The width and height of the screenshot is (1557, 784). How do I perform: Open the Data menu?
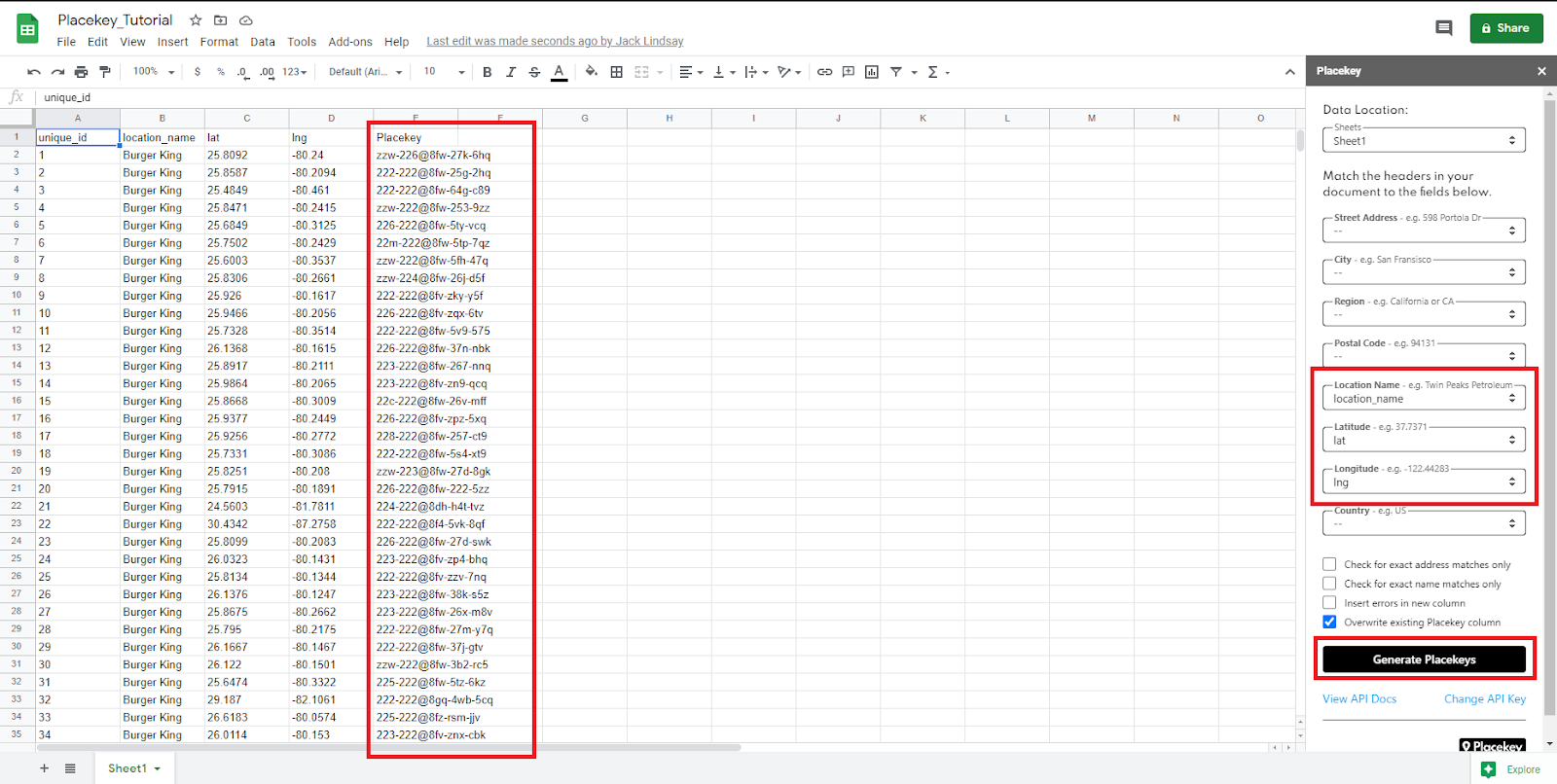click(263, 42)
